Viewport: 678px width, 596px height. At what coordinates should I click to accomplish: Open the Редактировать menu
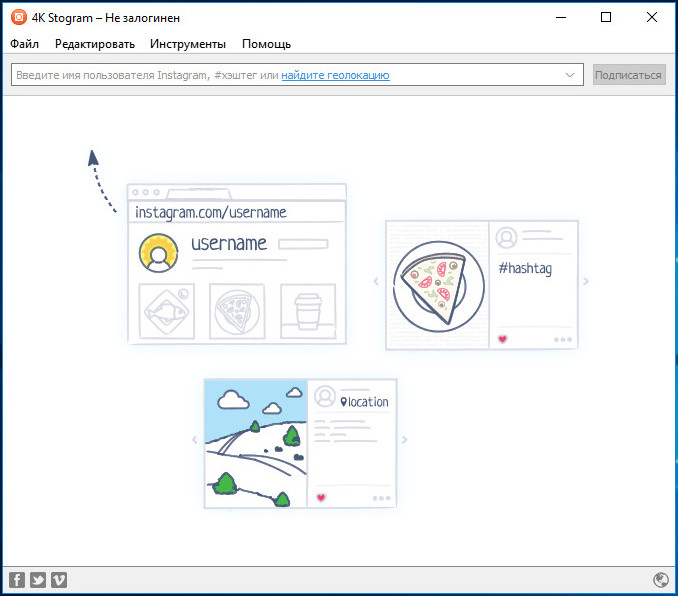tap(95, 44)
